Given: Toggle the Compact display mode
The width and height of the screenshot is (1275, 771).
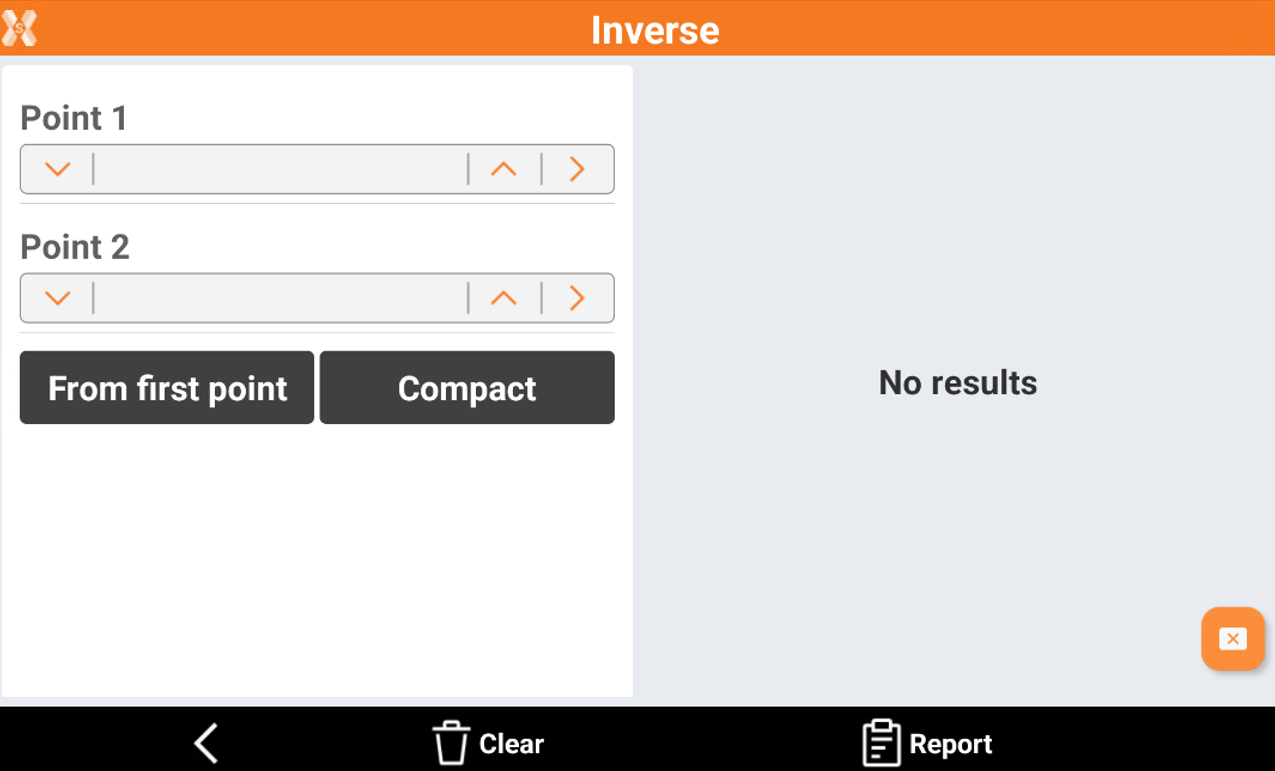Looking at the screenshot, I should [467, 388].
